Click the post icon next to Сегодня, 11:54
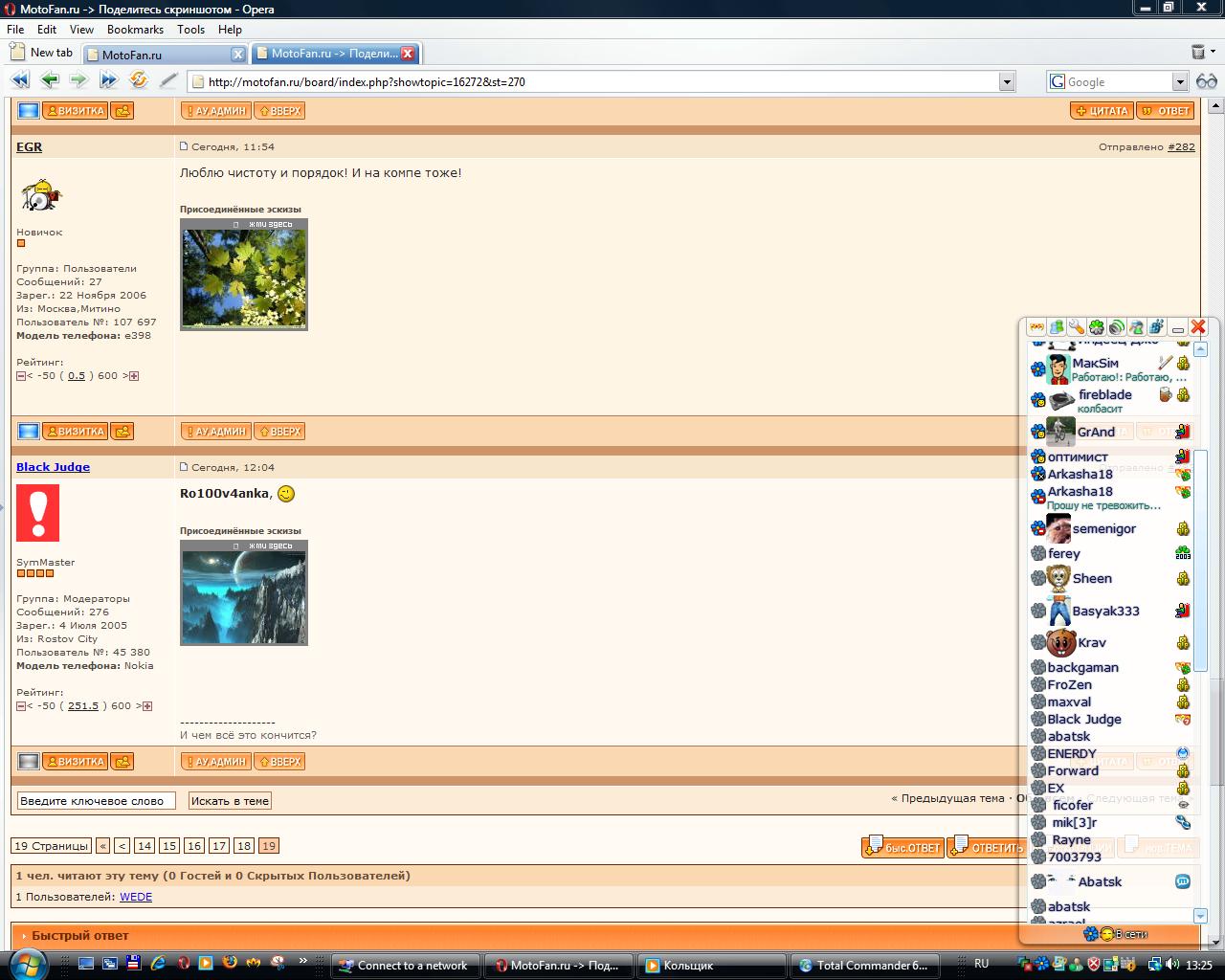This screenshot has height=980, width=1225. (184, 146)
